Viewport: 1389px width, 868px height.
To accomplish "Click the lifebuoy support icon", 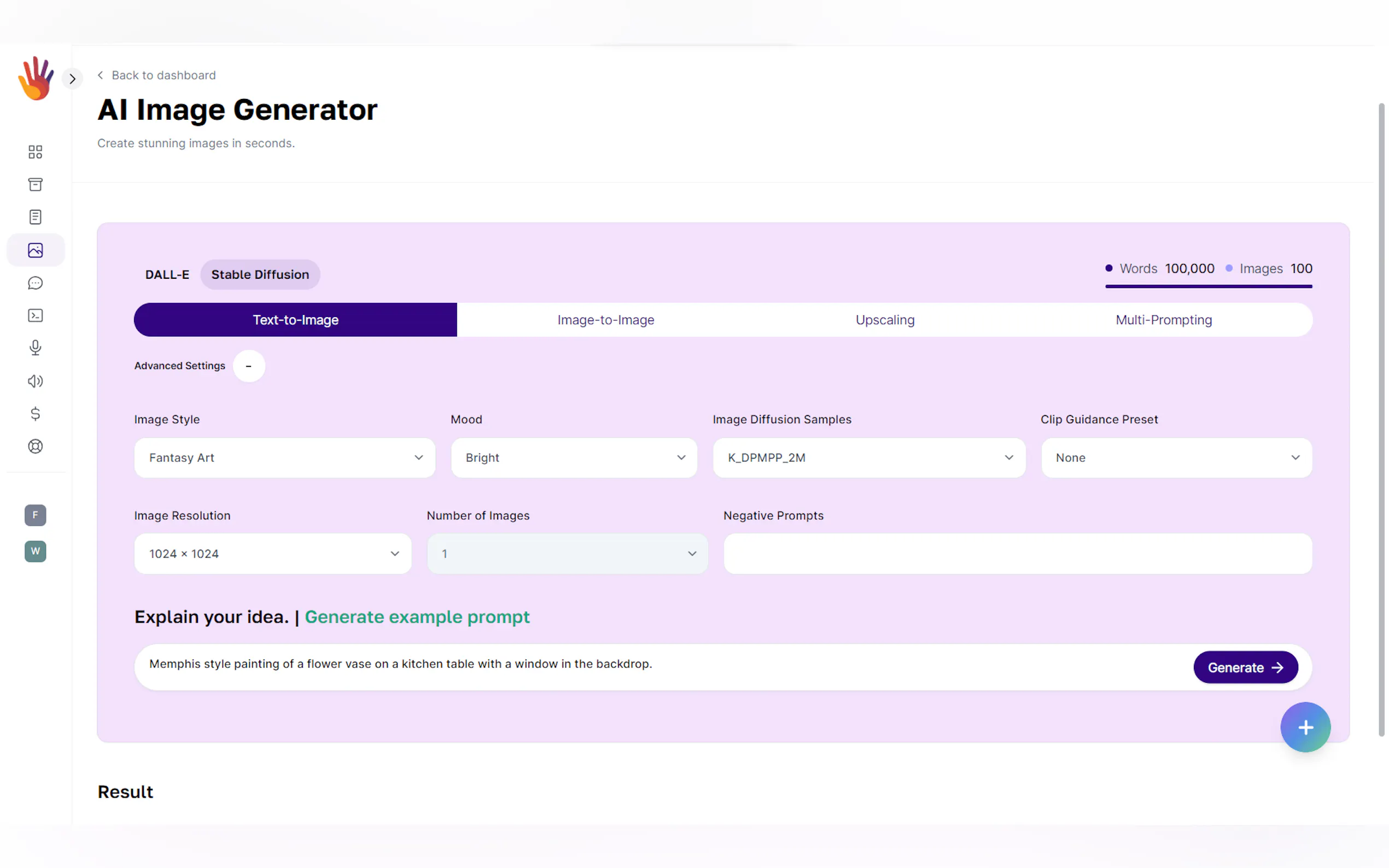I will (35, 446).
